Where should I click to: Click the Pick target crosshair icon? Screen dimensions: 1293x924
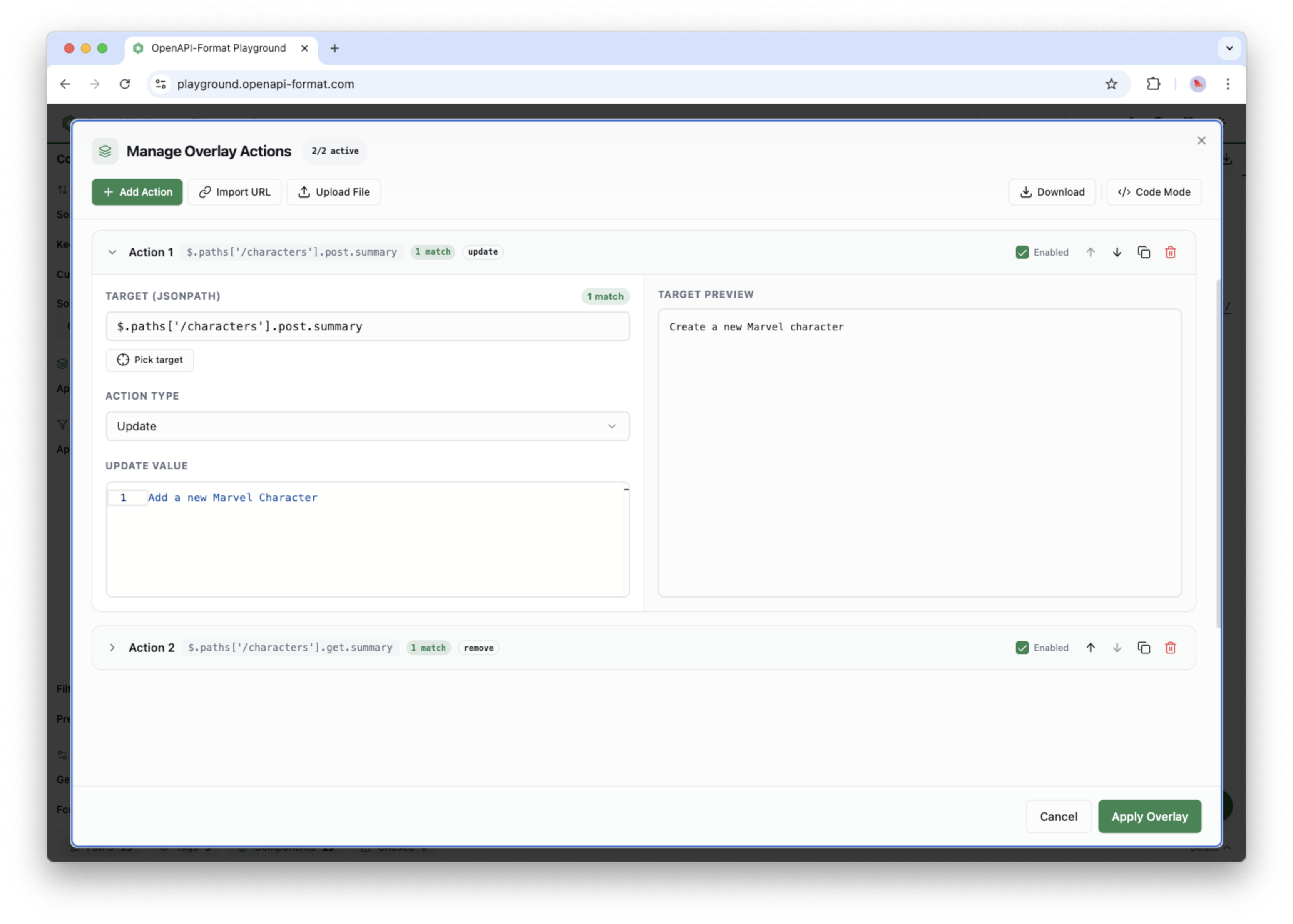click(x=124, y=360)
